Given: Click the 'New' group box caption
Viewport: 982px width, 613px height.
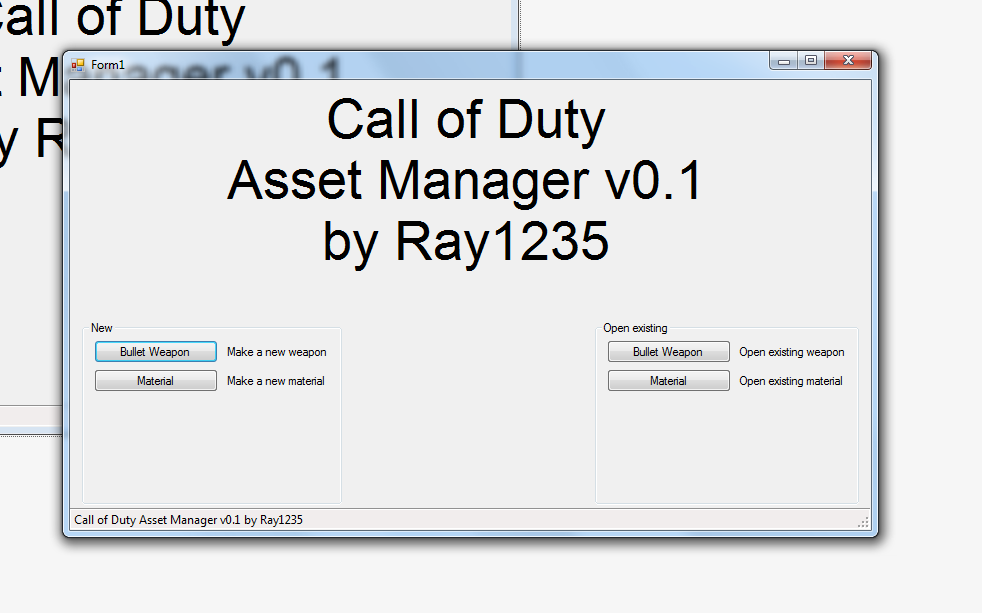Looking at the screenshot, I should click(101, 328).
